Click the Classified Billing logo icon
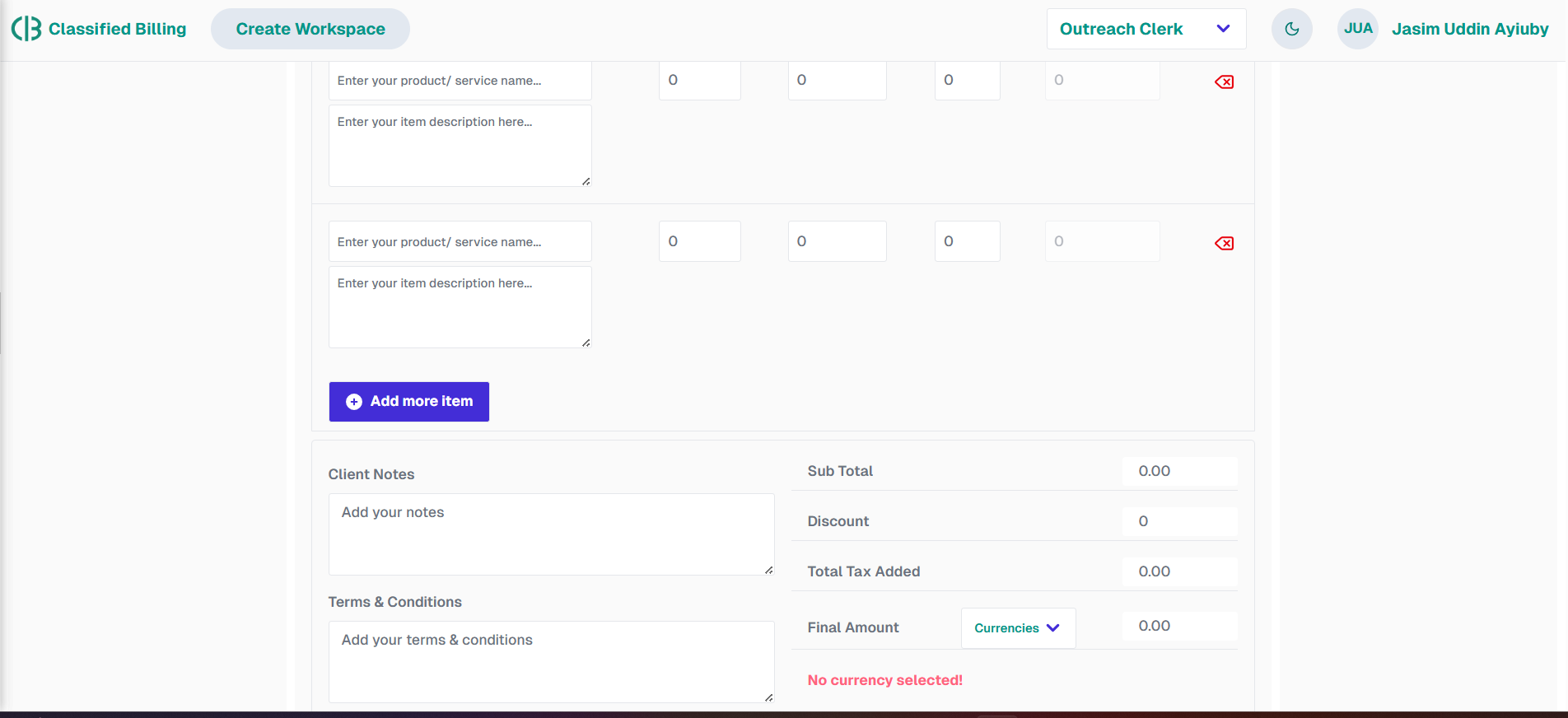This screenshot has width=1568, height=718. point(26,29)
